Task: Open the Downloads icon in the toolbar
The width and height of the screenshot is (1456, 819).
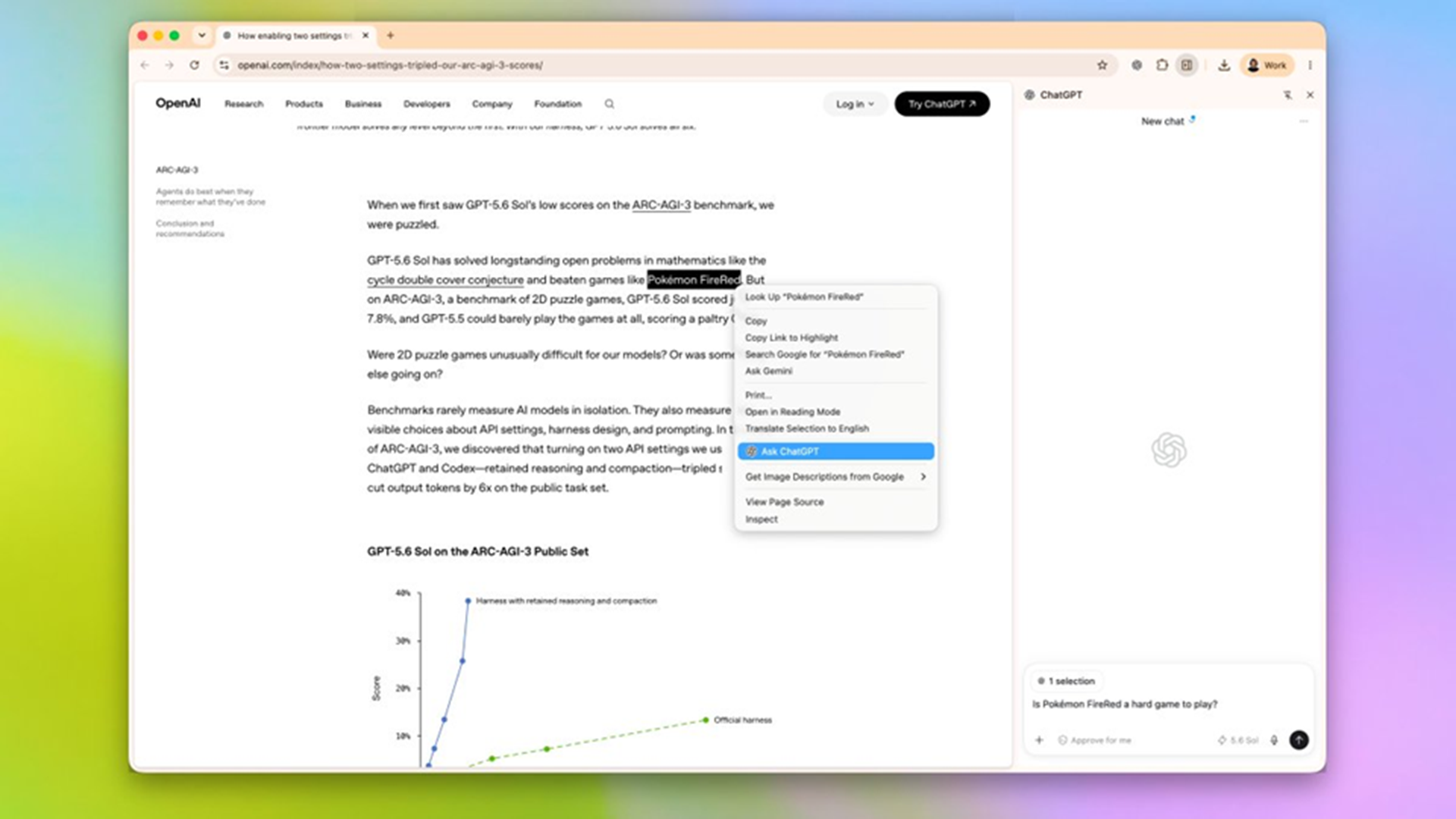Action: 1224,65
